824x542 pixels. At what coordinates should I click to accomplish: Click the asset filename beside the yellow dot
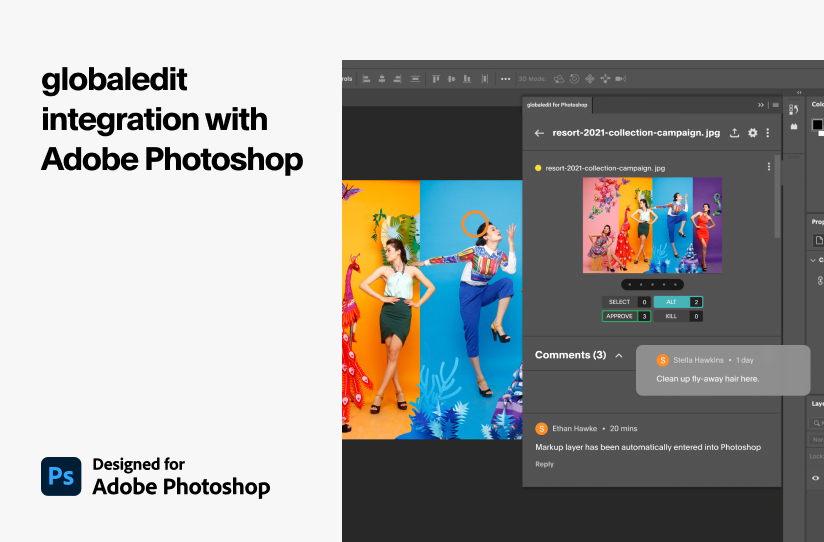(x=605, y=168)
